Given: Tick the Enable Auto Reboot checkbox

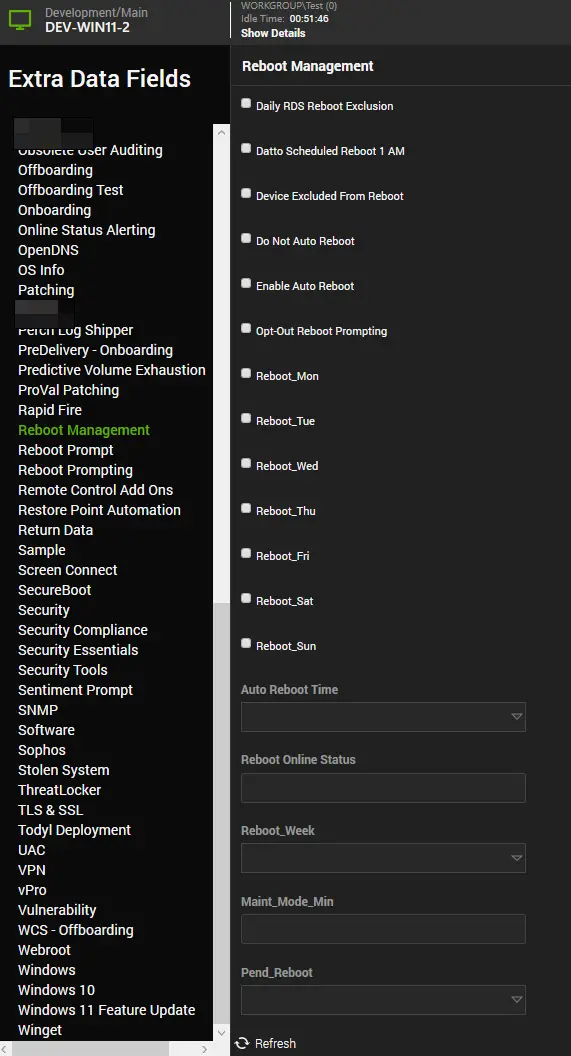Looking at the screenshot, I should pyautogui.click(x=246, y=284).
